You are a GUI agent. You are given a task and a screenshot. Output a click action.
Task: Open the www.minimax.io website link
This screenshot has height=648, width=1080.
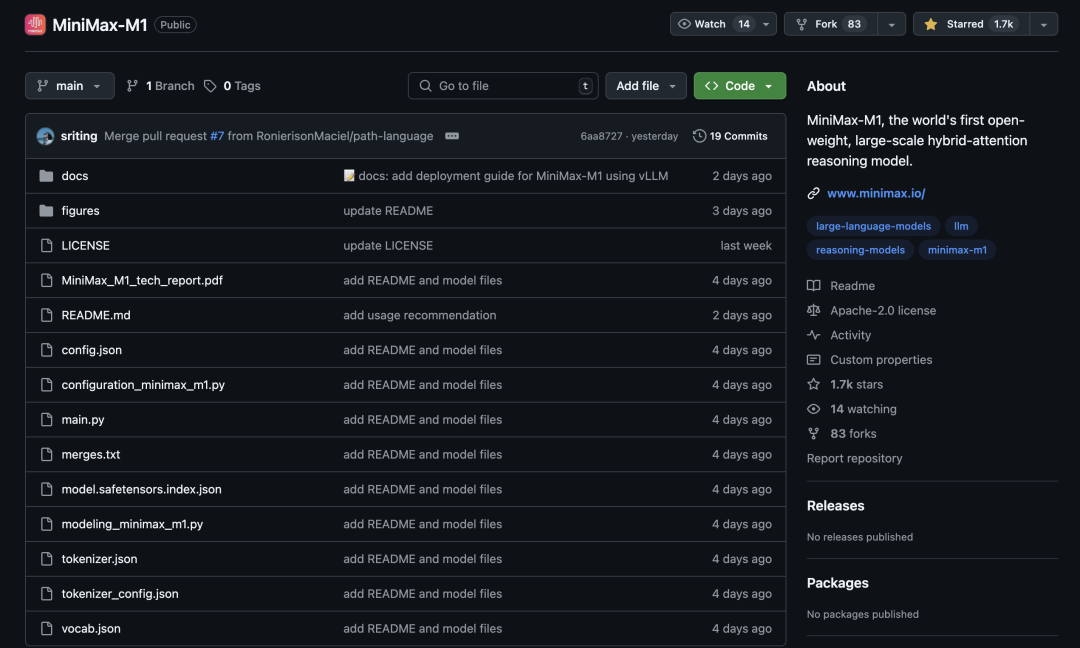coord(876,193)
